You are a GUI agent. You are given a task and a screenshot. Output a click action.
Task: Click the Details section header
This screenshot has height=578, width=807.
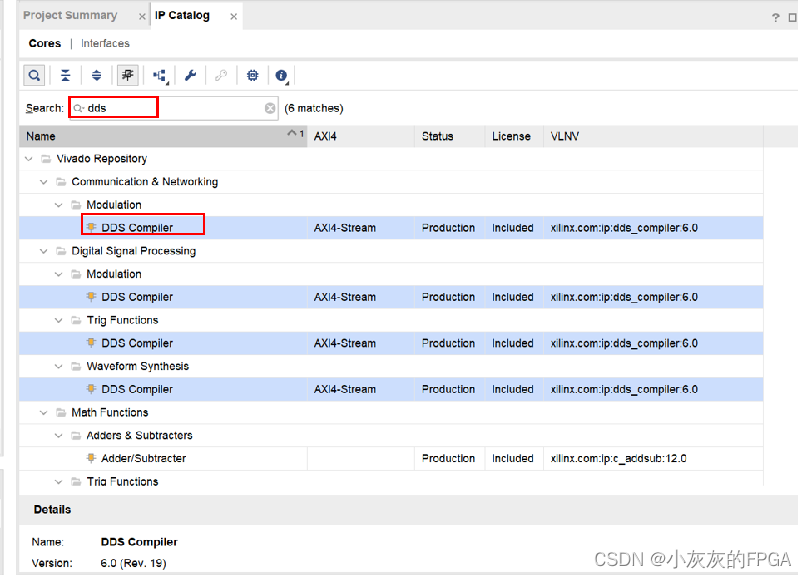[409, 510]
